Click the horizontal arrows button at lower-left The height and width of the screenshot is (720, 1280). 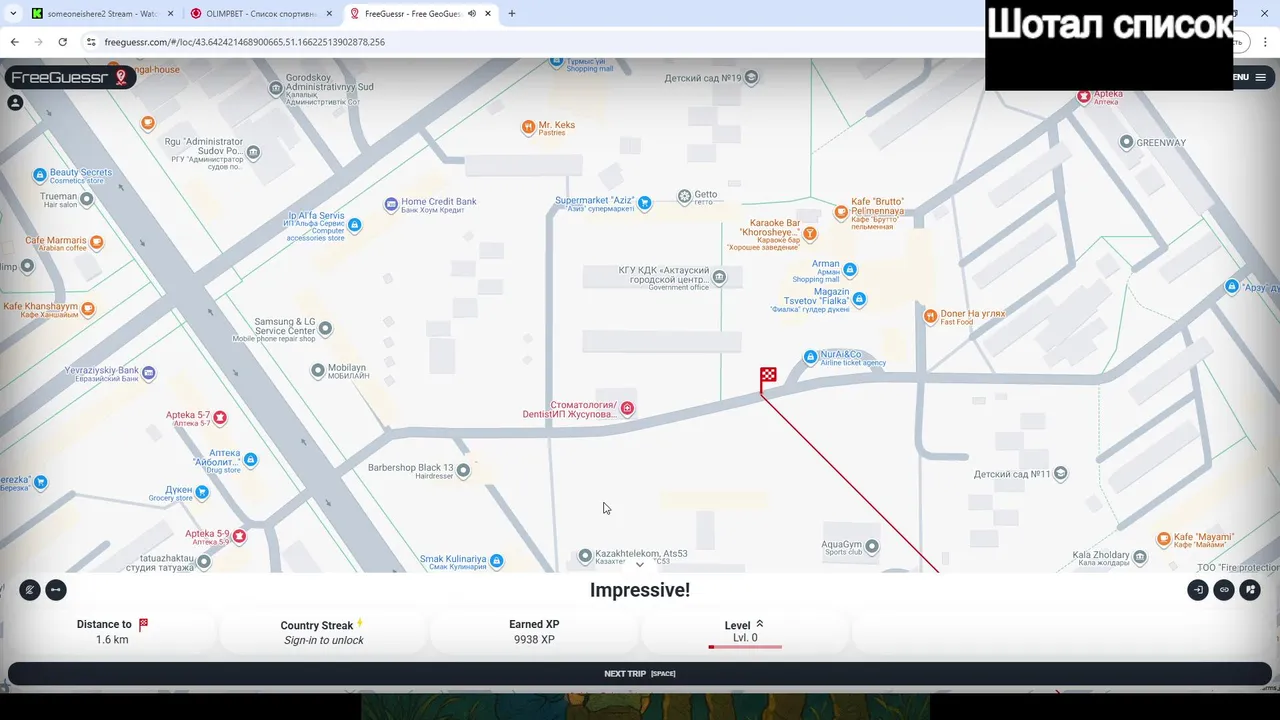point(56,590)
